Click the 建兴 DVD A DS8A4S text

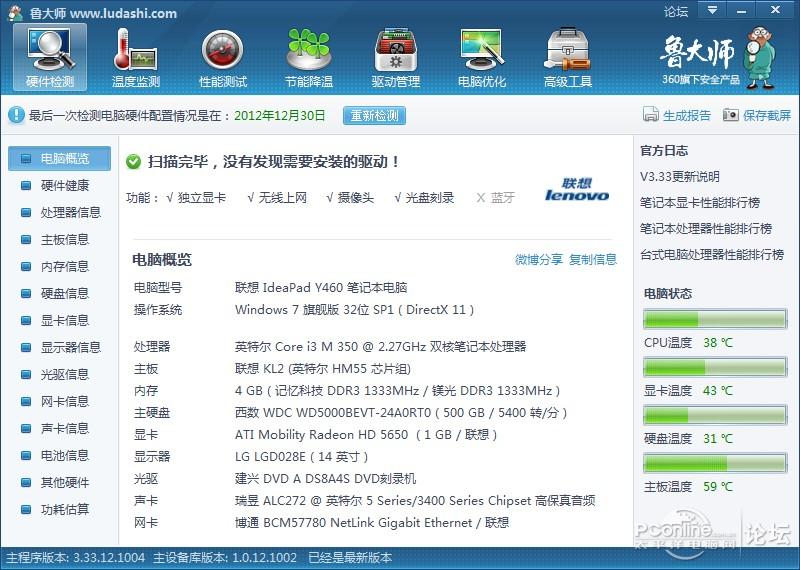click(x=326, y=479)
